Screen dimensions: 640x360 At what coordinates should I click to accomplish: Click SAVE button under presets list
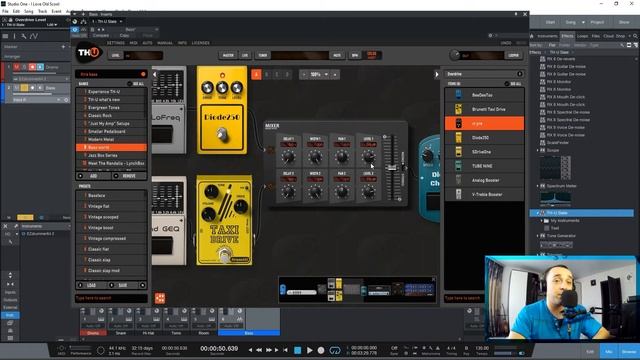122,285
